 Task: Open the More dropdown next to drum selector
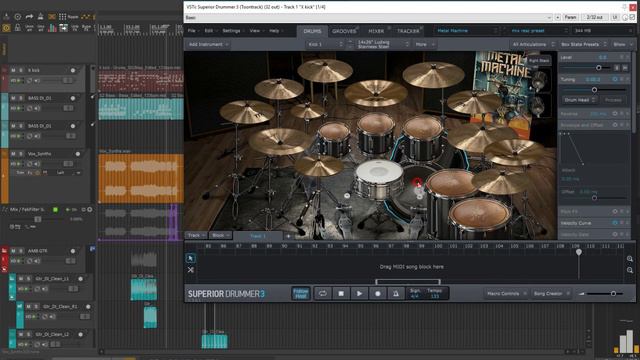click(x=424, y=44)
